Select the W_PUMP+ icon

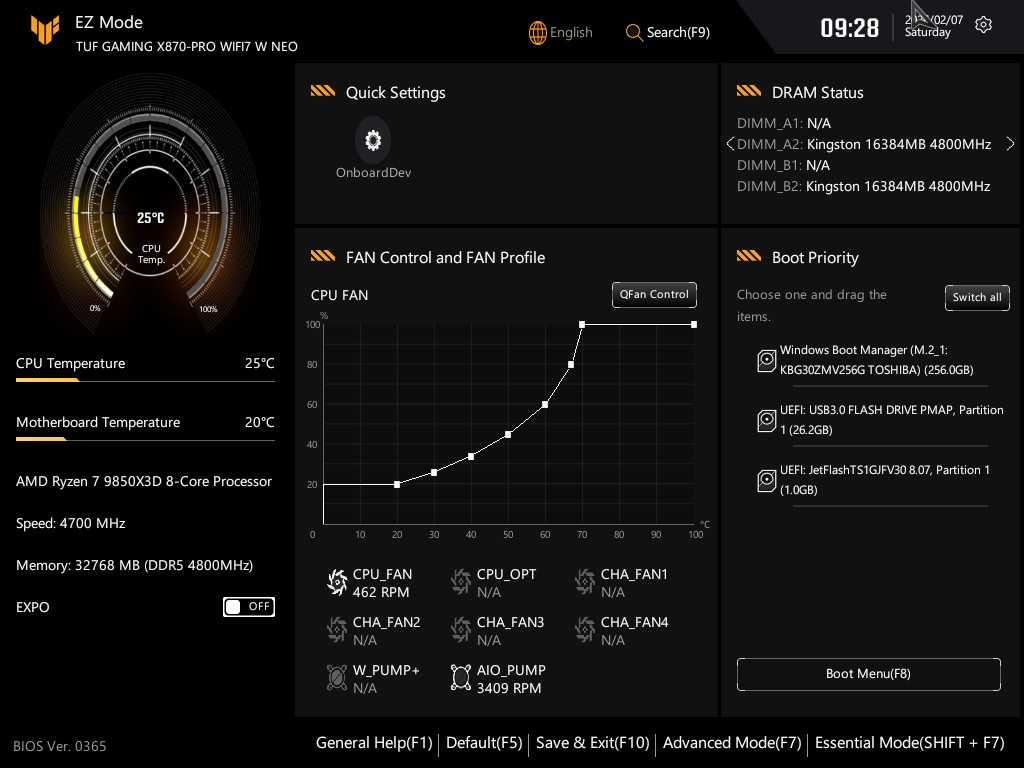tap(337, 678)
